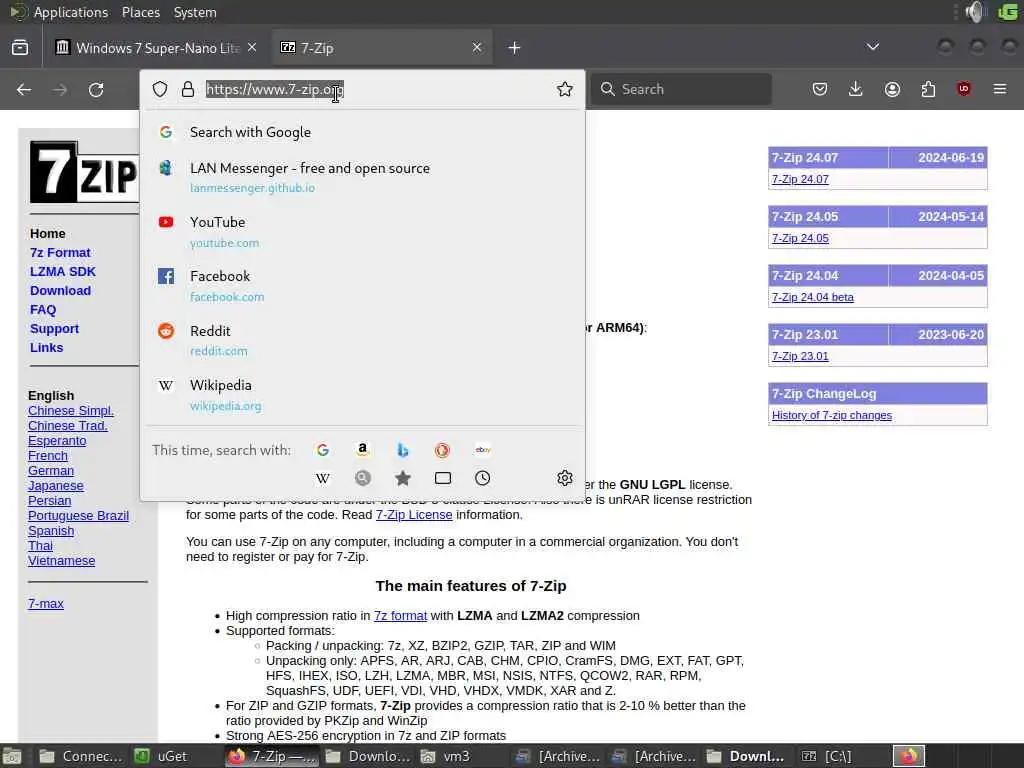Viewport: 1024px width, 768px height.
Task: Search this time with eBay icon
Action: [483, 450]
